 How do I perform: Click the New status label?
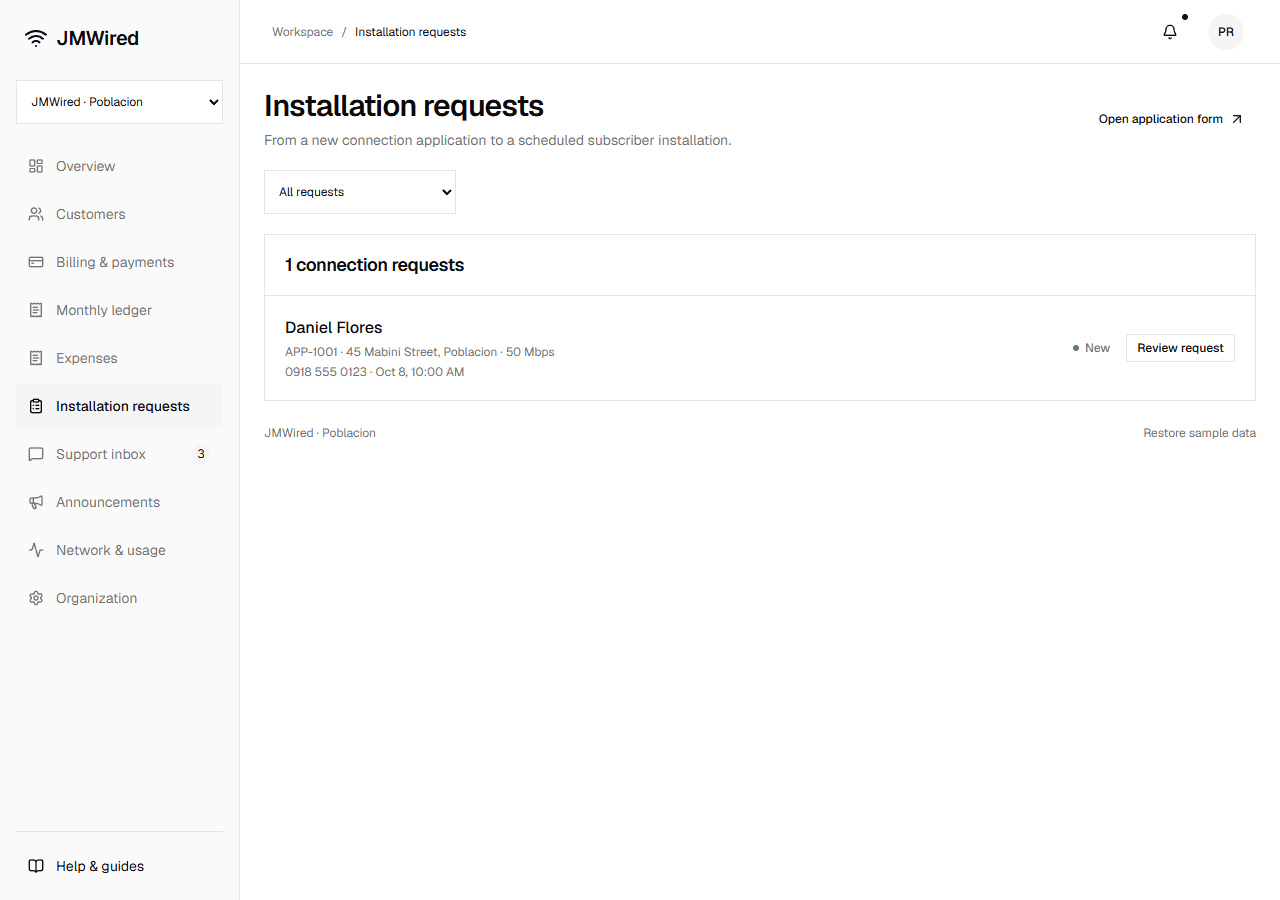(1097, 348)
